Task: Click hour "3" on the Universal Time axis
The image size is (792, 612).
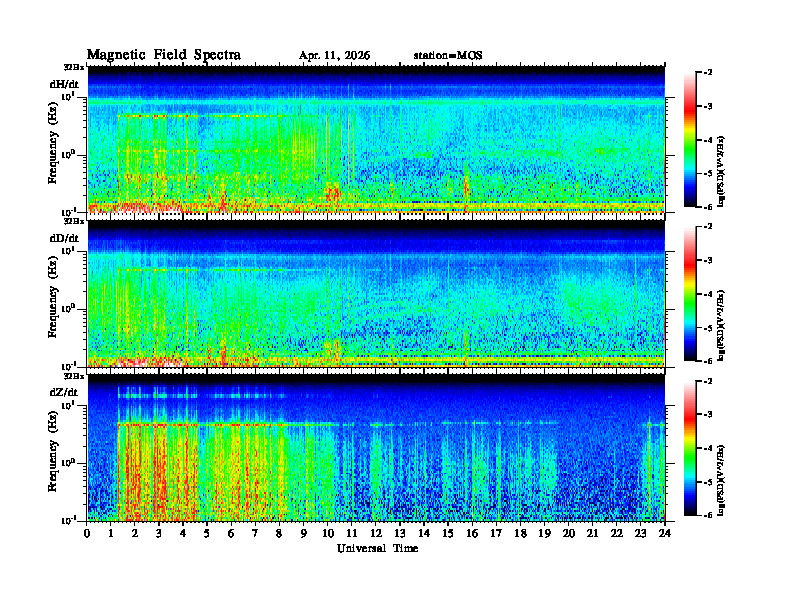Action: click(159, 534)
